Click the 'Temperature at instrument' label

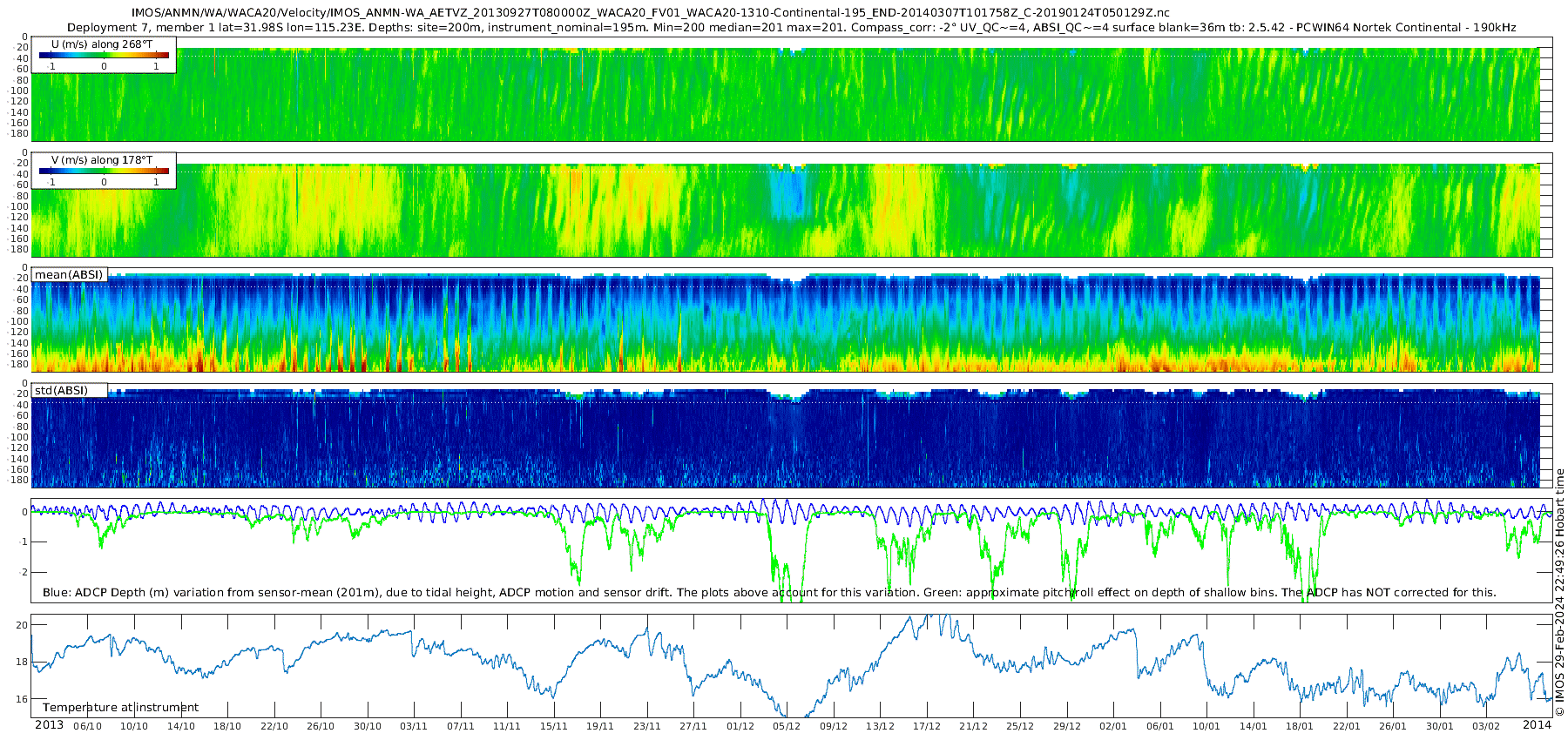[x=120, y=708]
